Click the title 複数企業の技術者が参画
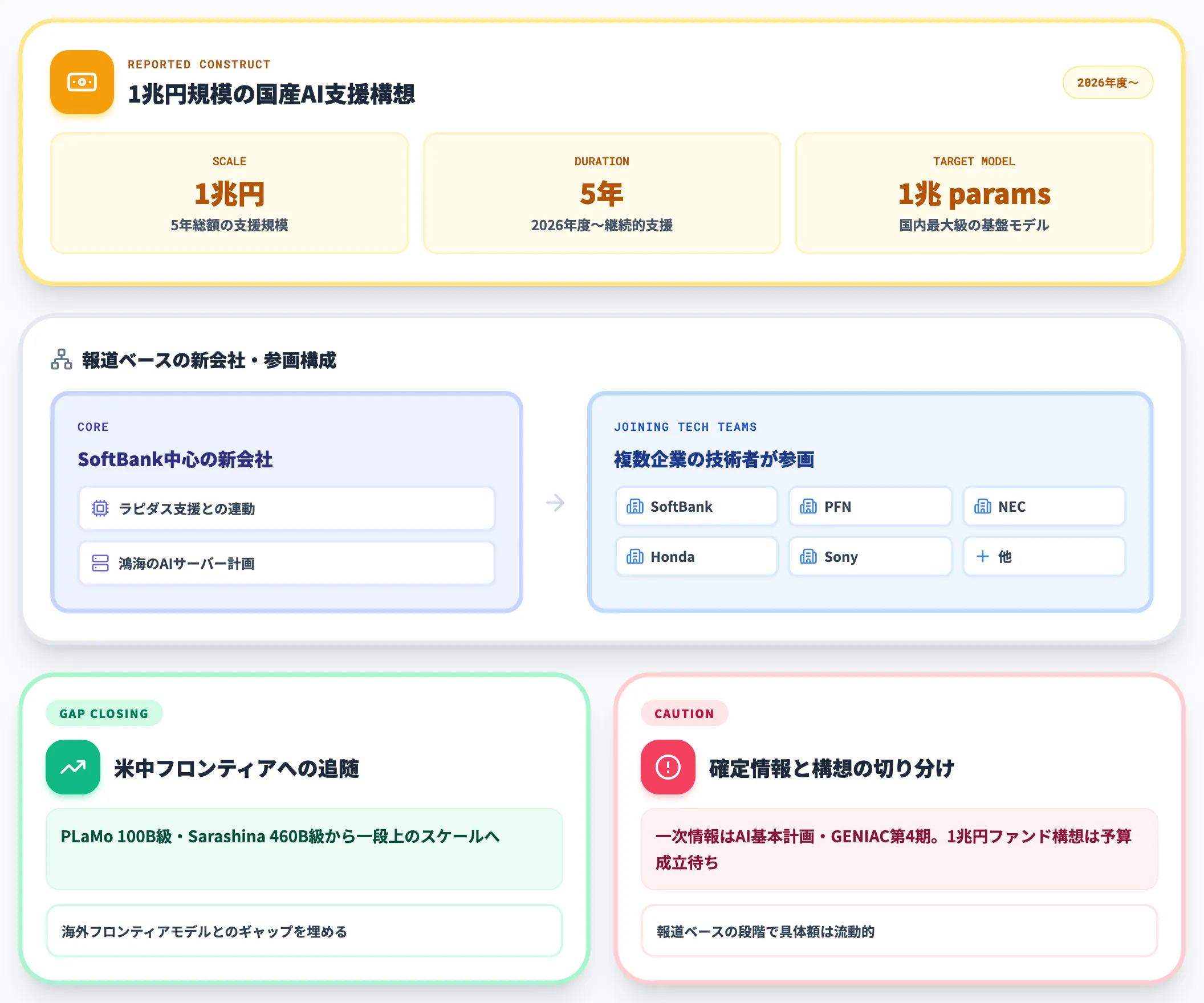 pyautogui.click(x=714, y=459)
